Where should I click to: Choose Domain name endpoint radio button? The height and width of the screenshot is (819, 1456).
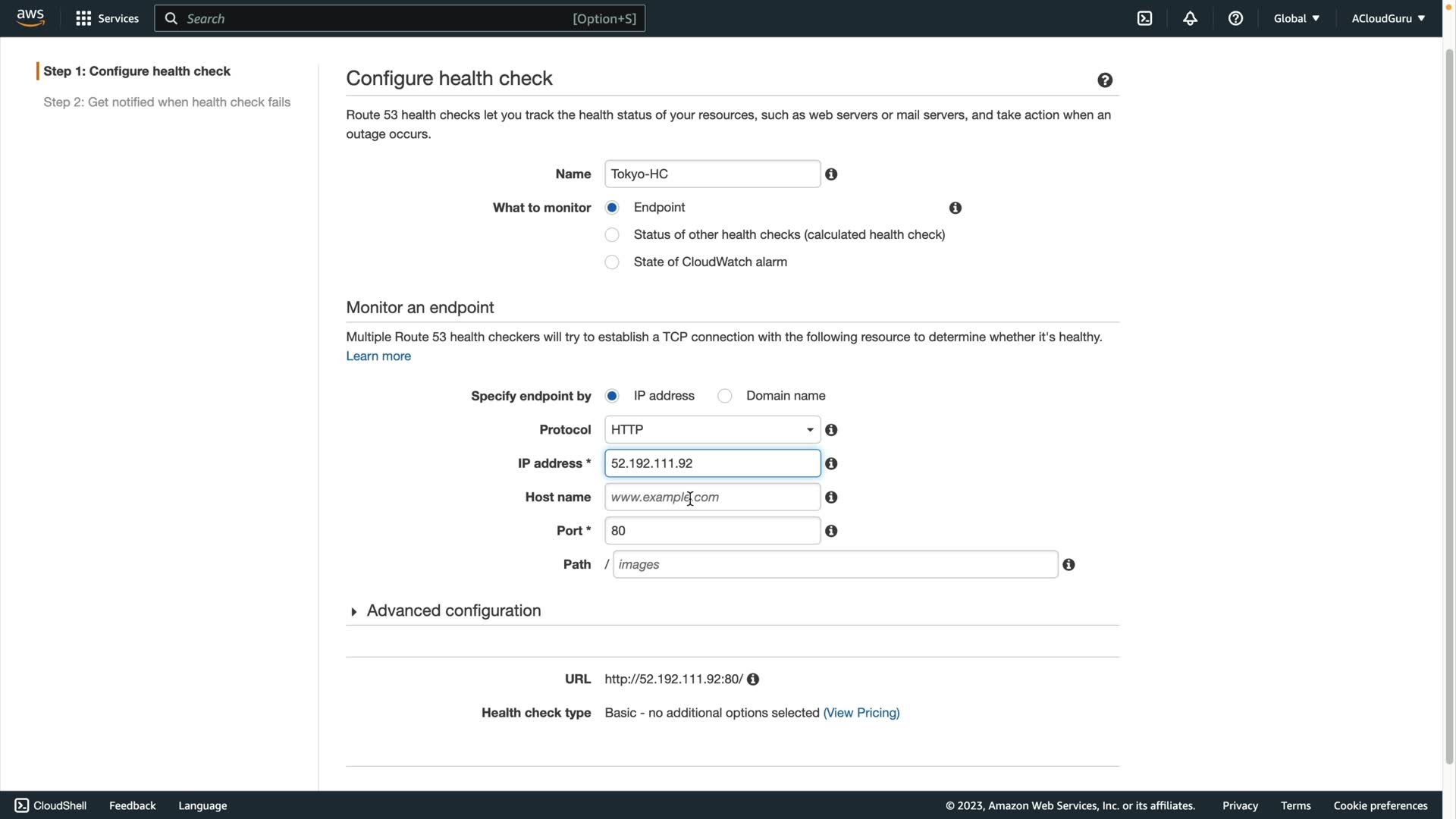pos(725,396)
